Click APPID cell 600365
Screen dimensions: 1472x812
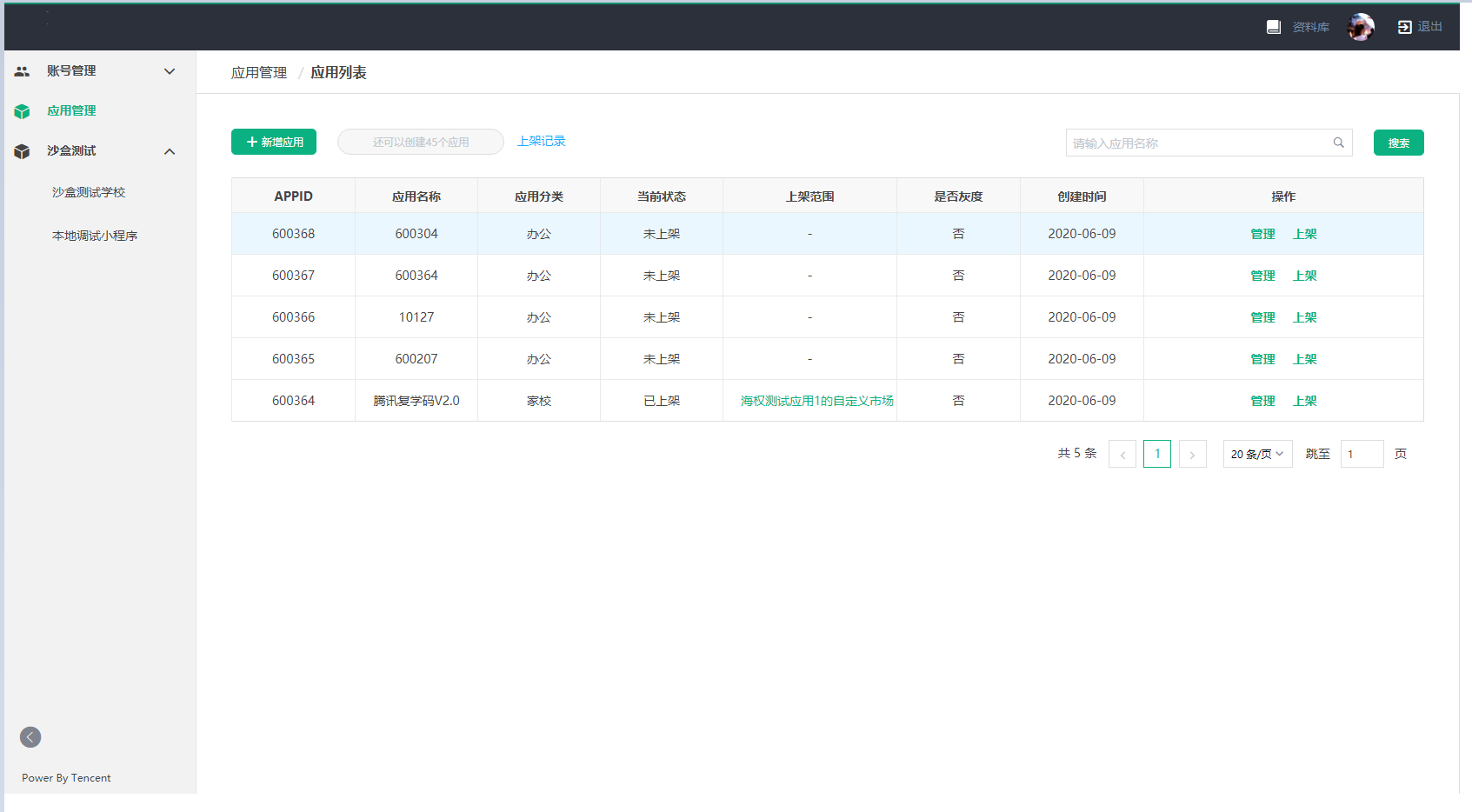click(293, 359)
